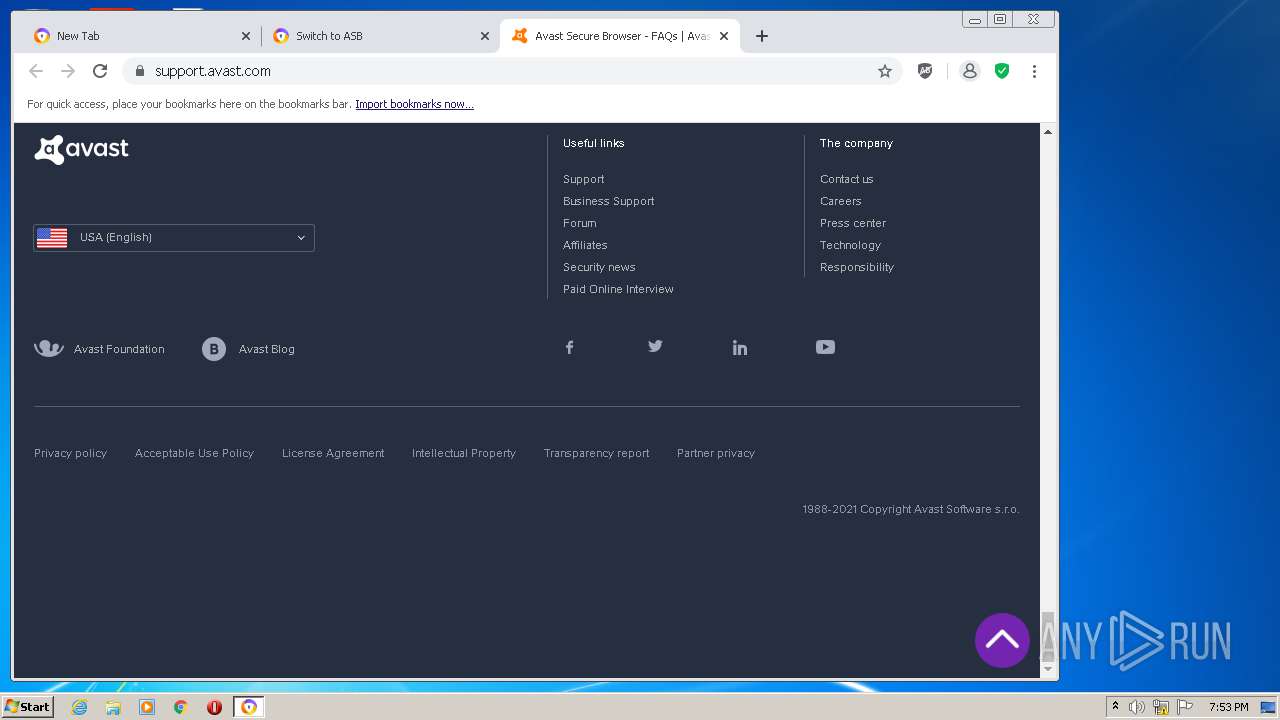The width and height of the screenshot is (1280, 720).
Task: Show hidden system tray icons
Action: pyautogui.click(x=1116, y=707)
